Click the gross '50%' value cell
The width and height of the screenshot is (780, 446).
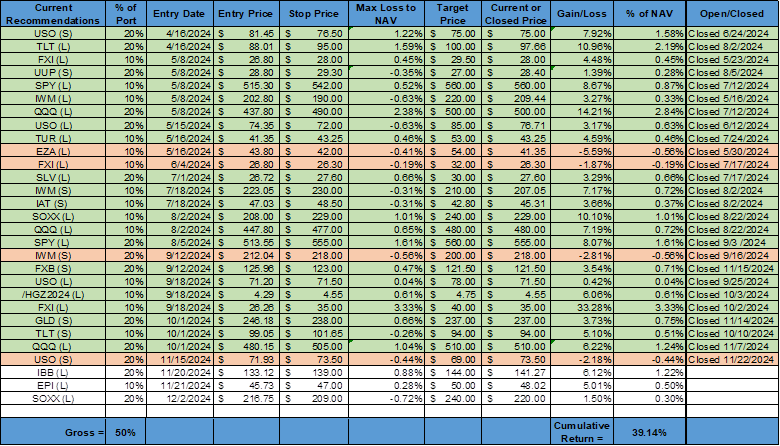[x=126, y=432]
